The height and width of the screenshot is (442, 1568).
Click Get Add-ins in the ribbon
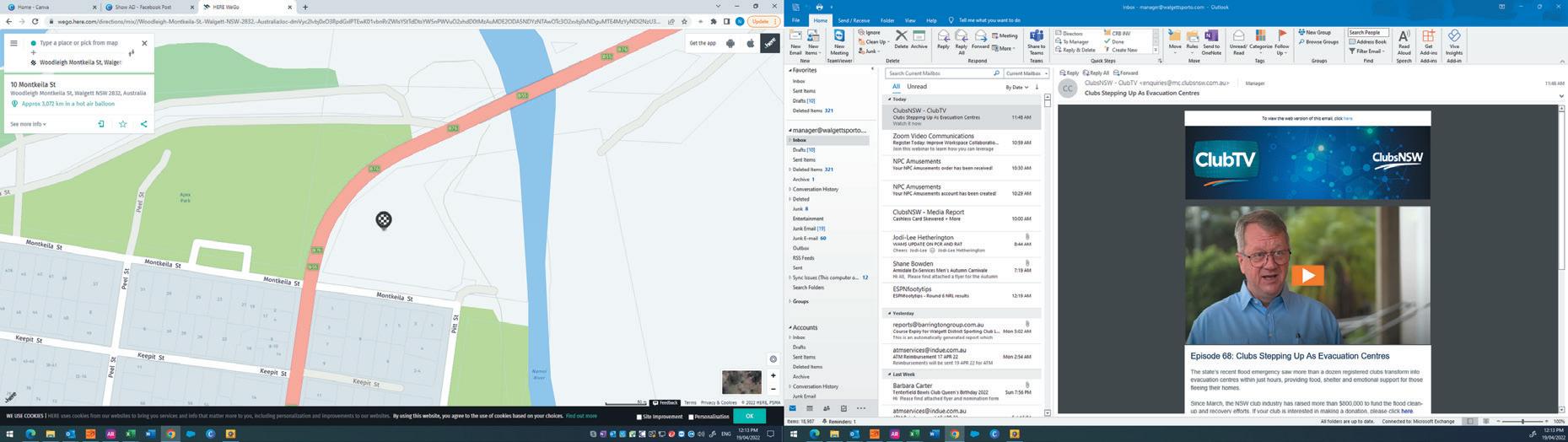pos(1428,42)
